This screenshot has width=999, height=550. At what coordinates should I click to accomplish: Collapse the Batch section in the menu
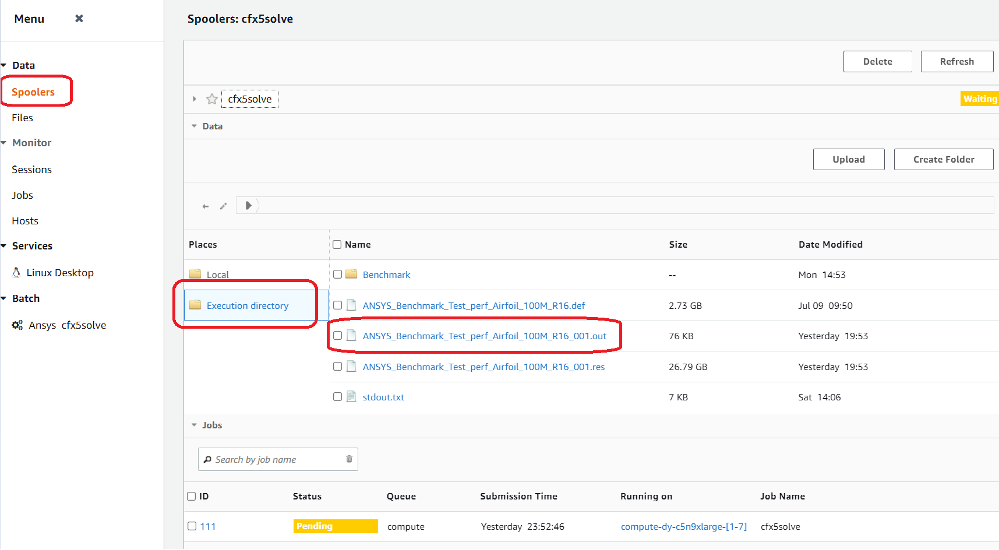pos(4,298)
